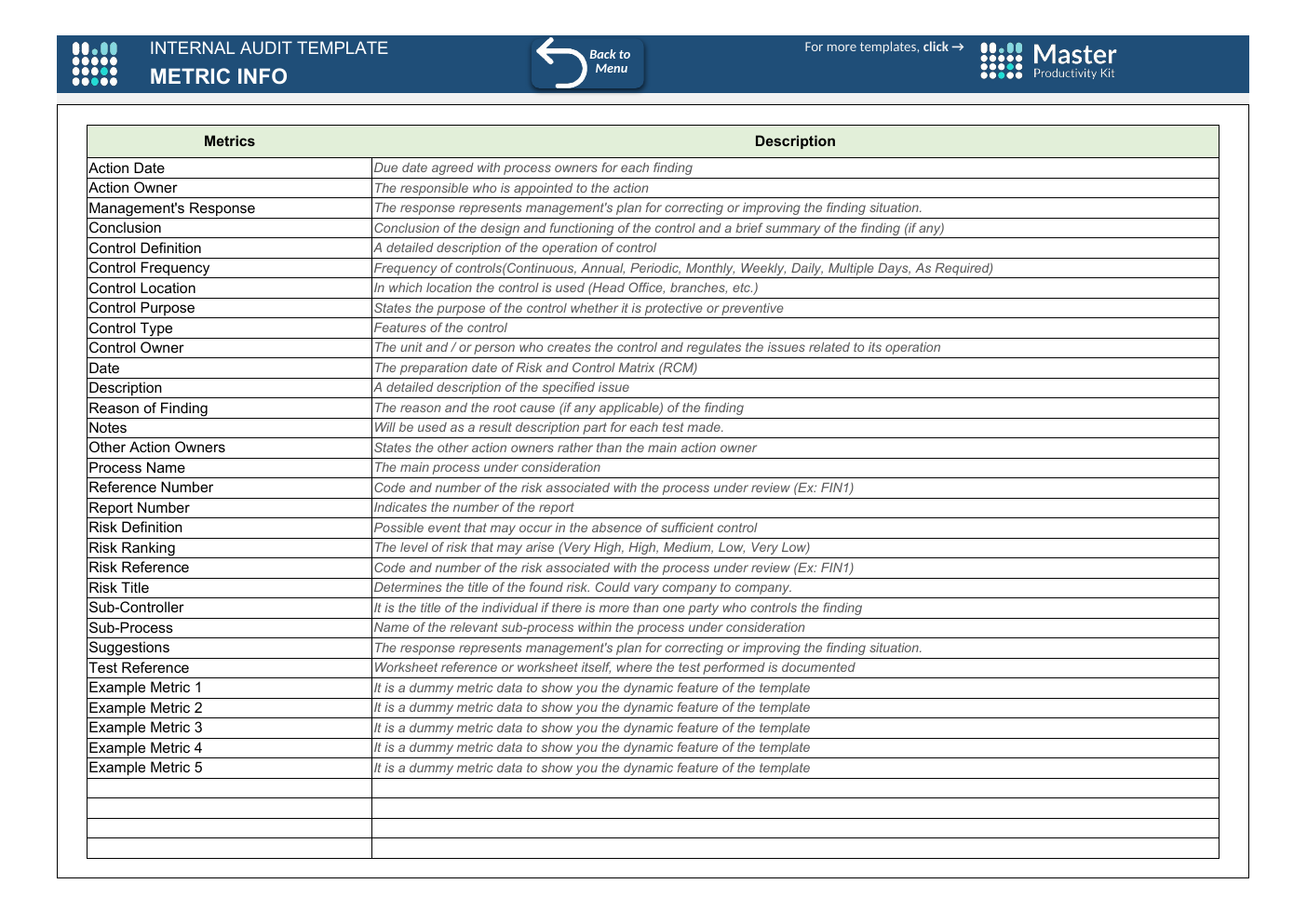Select the 'Notes' metric cell
The height and width of the screenshot is (924, 1307).
click(229, 428)
